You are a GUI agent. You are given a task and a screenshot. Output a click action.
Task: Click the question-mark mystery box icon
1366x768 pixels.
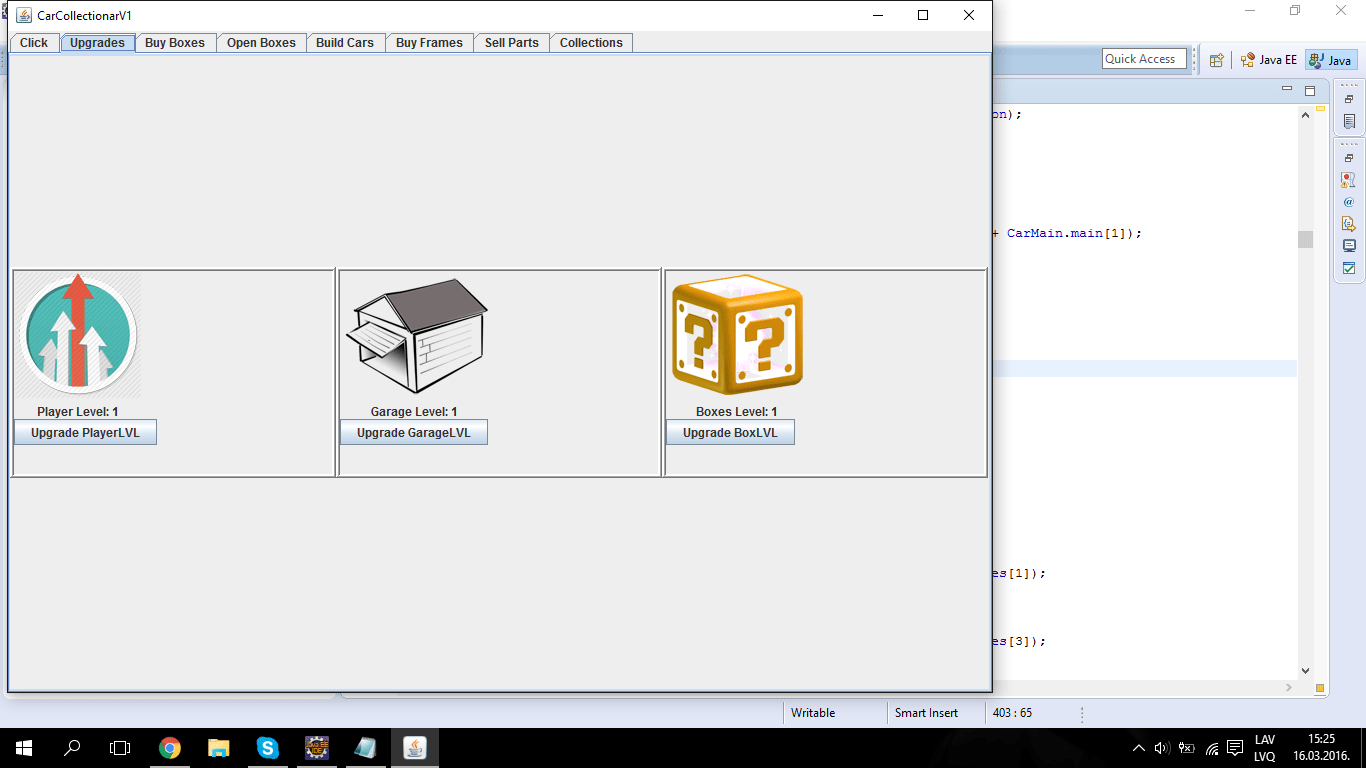click(736, 336)
